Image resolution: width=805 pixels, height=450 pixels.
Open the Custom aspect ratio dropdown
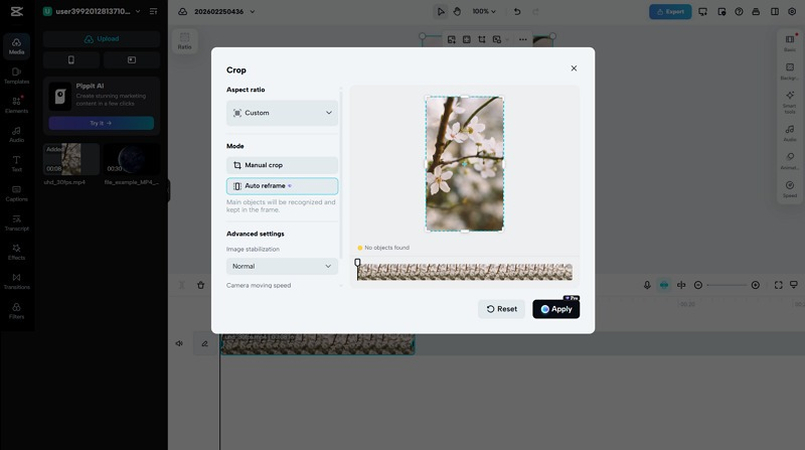[x=282, y=113]
